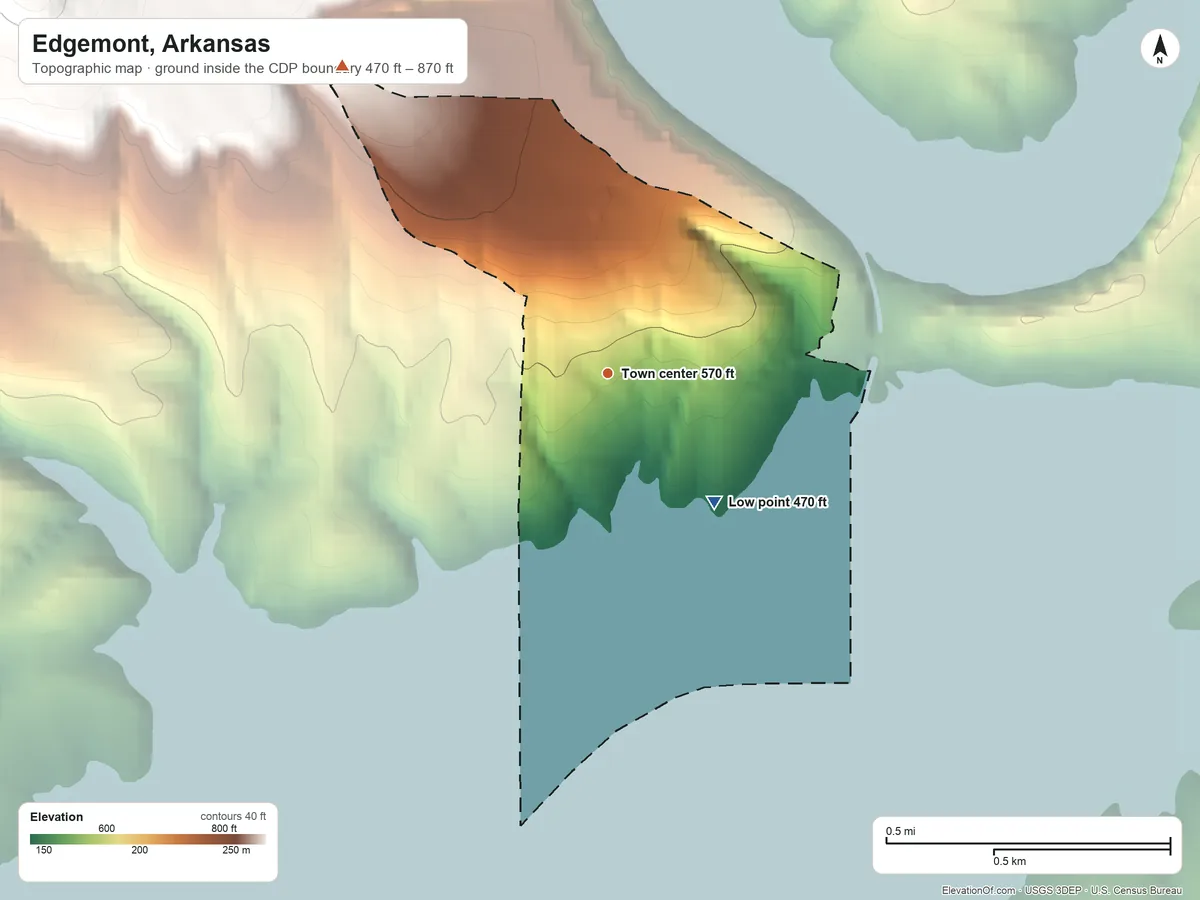Click the scale bar line

pyautogui.click(x=1028, y=847)
